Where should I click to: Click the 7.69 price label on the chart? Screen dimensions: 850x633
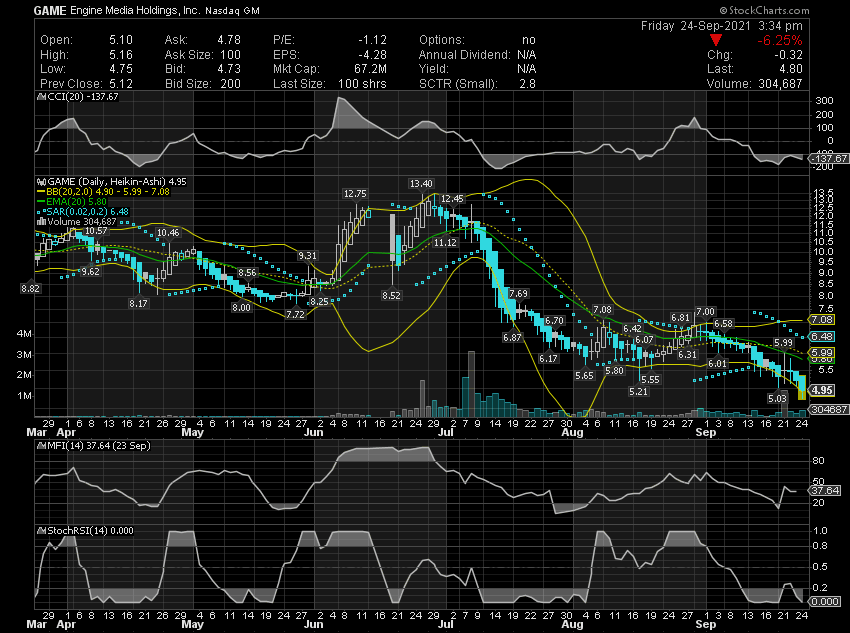click(x=518, y=294)
